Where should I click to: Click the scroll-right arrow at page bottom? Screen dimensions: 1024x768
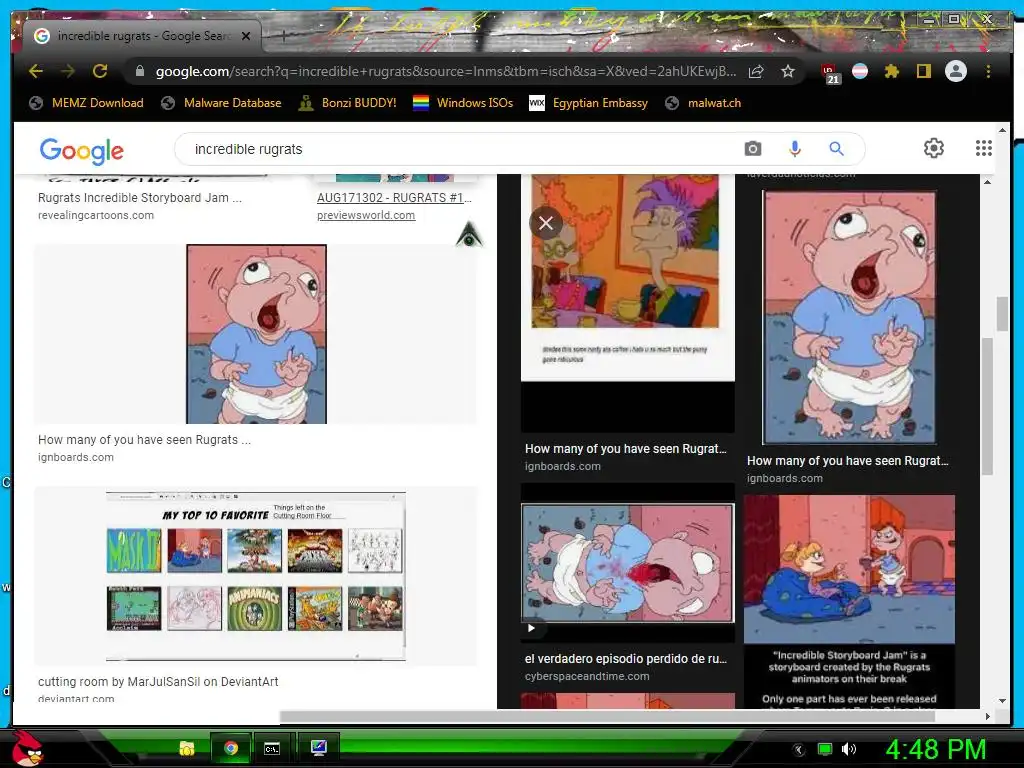(x=987, y=716)
